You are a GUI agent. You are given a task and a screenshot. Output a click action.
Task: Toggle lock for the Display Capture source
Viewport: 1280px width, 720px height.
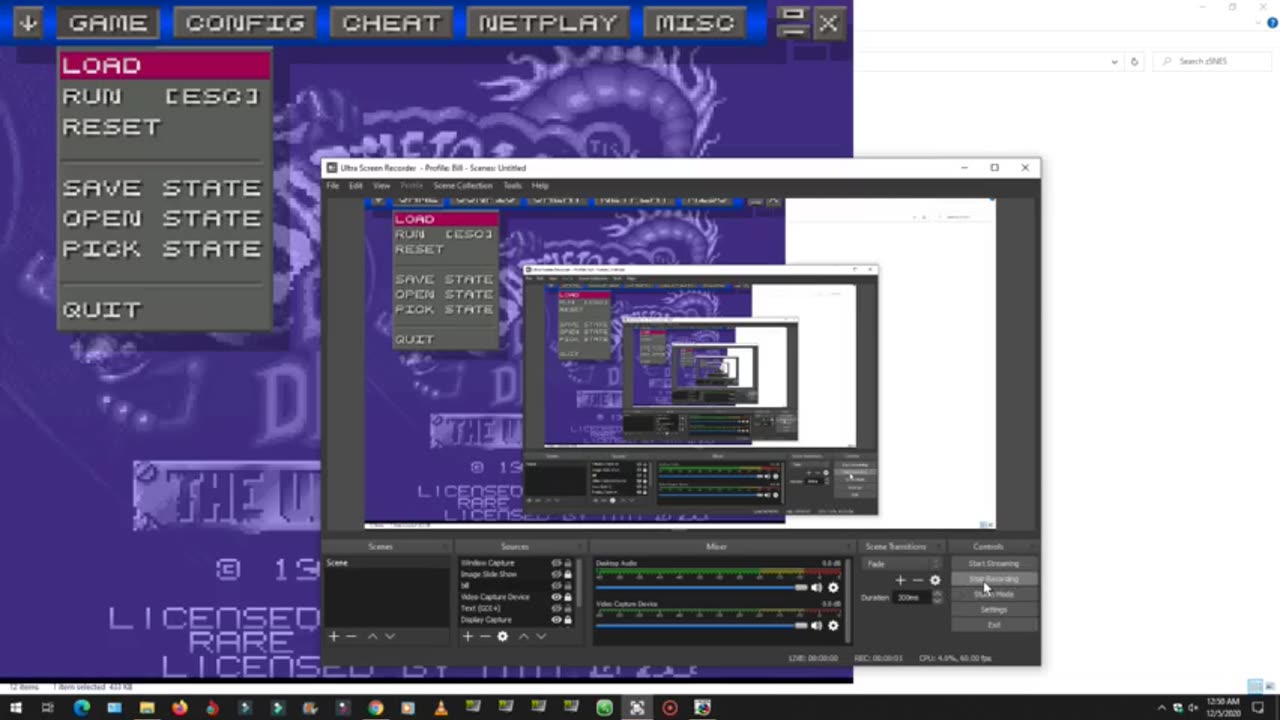(568, 620)
